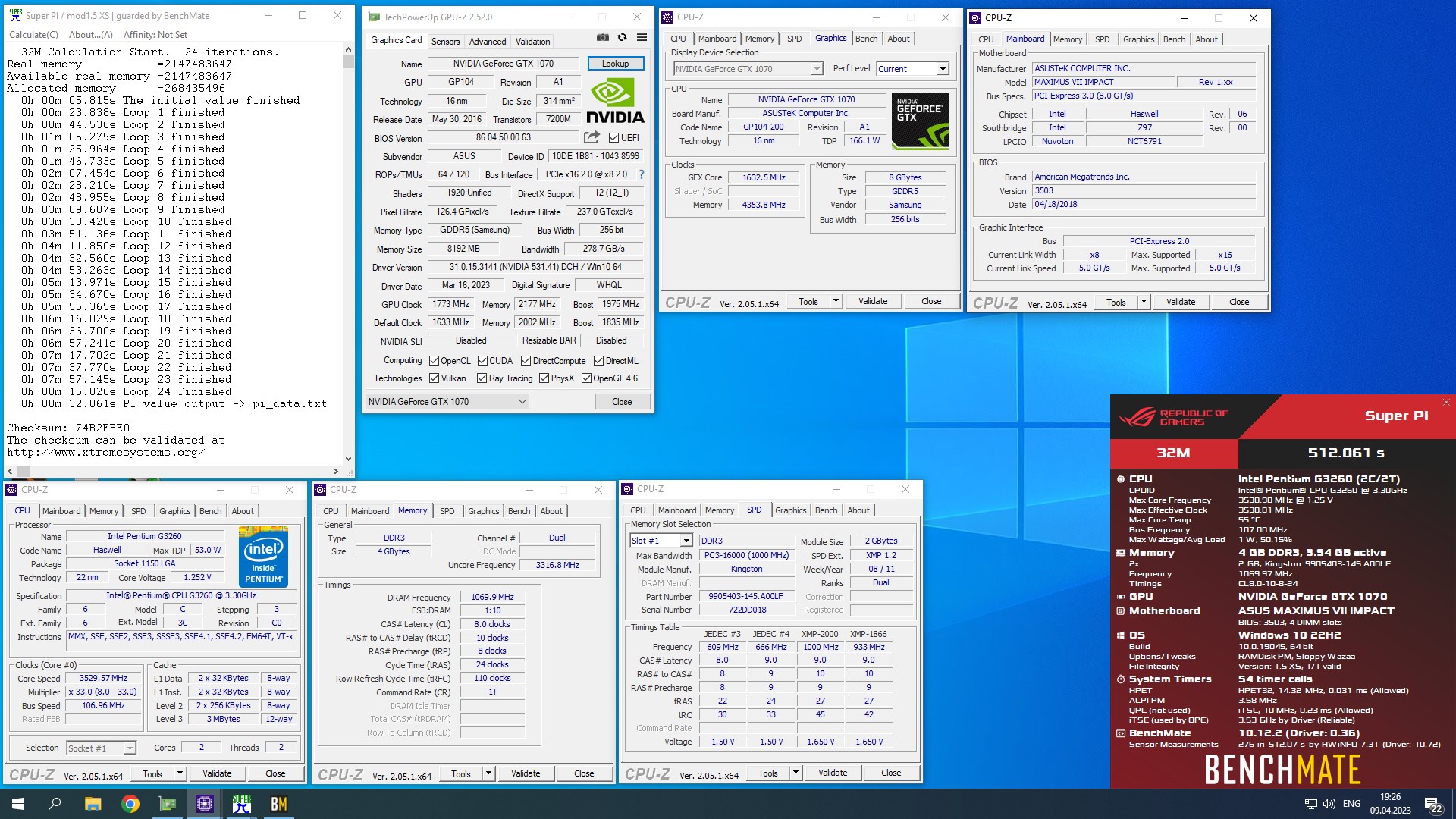Image resolution: width=1456 pixels, height=819 pixels.
Task: Click the GPU-Z screenshot camera icon
Action: 603,38
